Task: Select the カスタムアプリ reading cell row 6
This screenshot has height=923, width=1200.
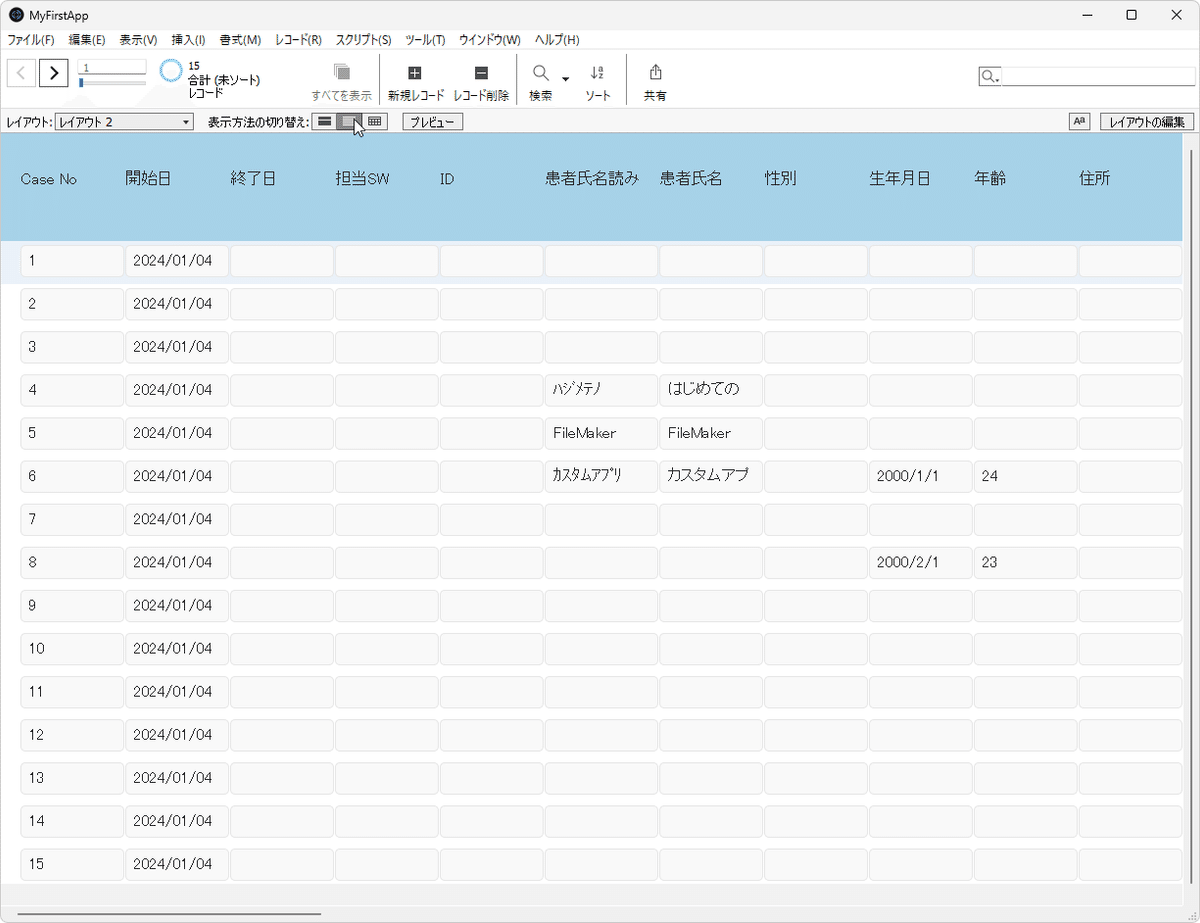Action: click(x=601, y=476)
